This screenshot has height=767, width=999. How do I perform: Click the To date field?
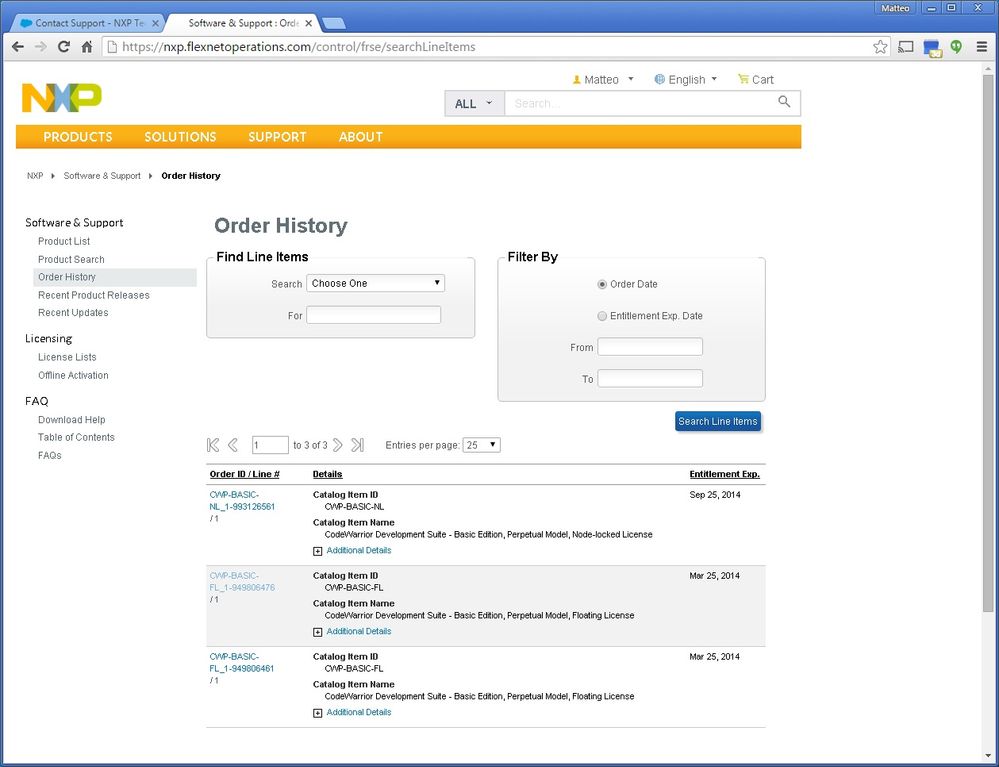coord(650,378)
